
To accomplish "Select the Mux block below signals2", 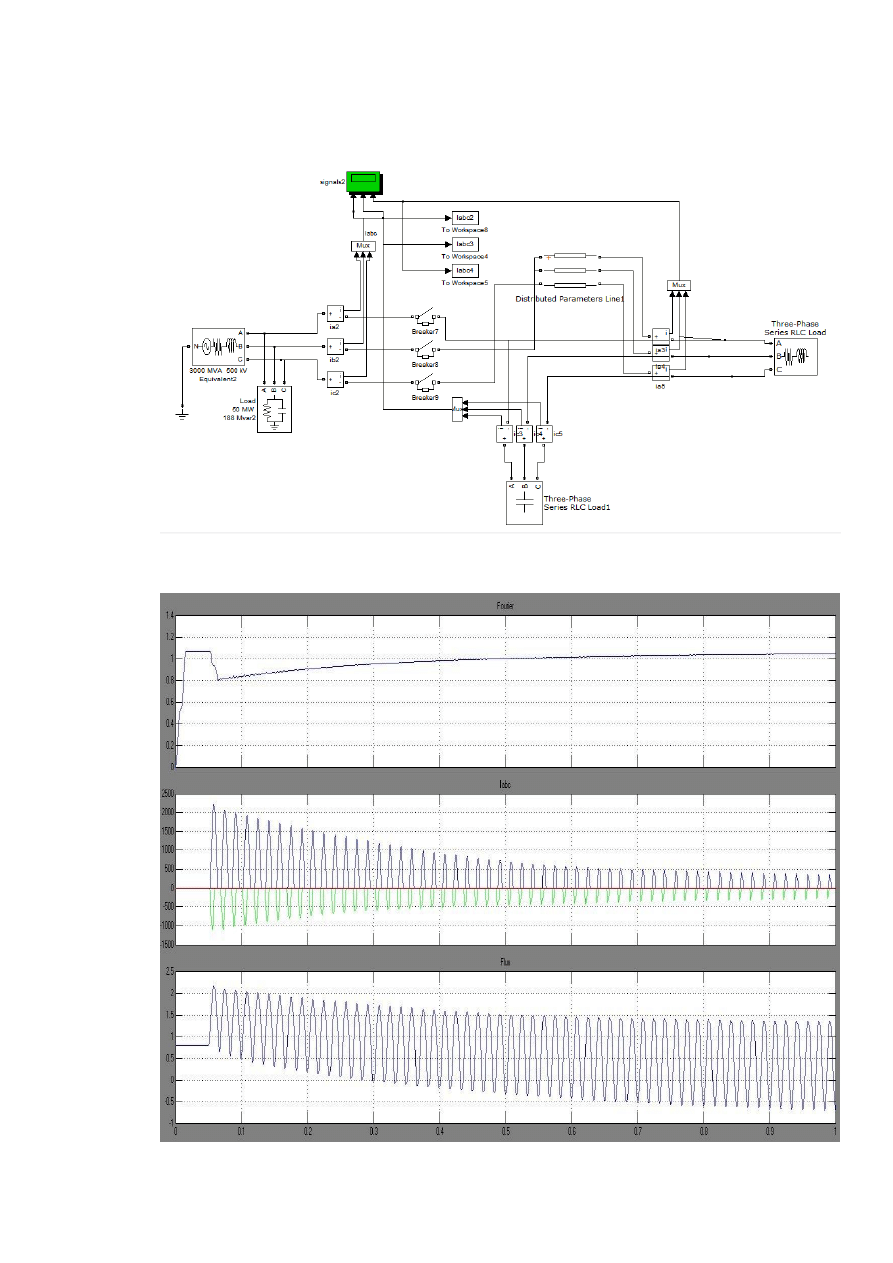I will pyautogui.click(x=363, y=245).
